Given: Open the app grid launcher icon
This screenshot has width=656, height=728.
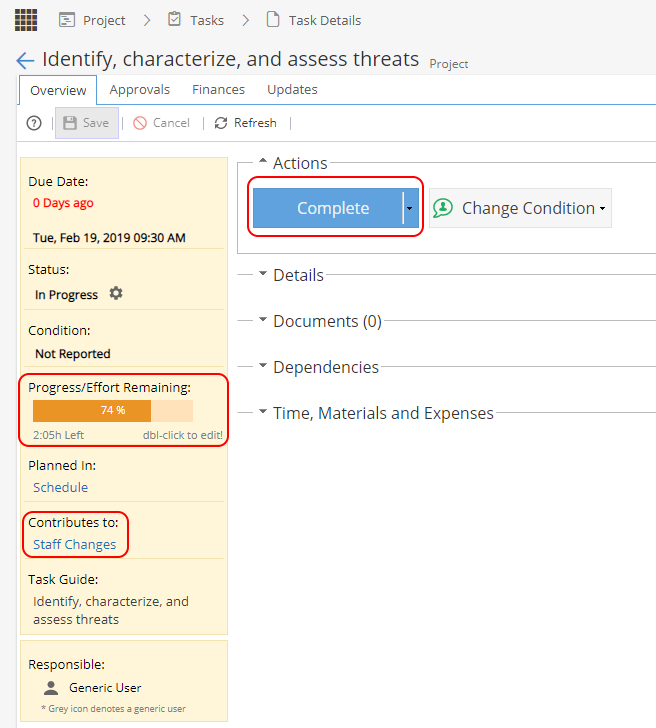Looking at the screenshot, I should point(26,20).
